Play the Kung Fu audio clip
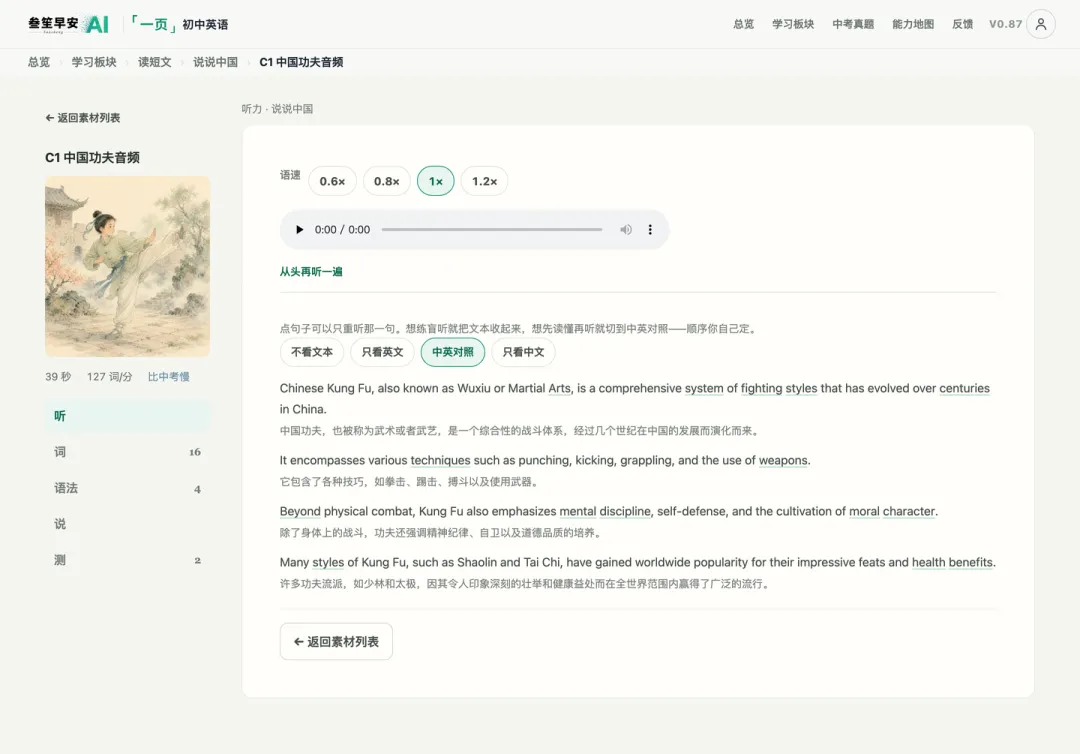Viewport: 1080px width, 754px height. pyautogui.click(x=299, y=229)
